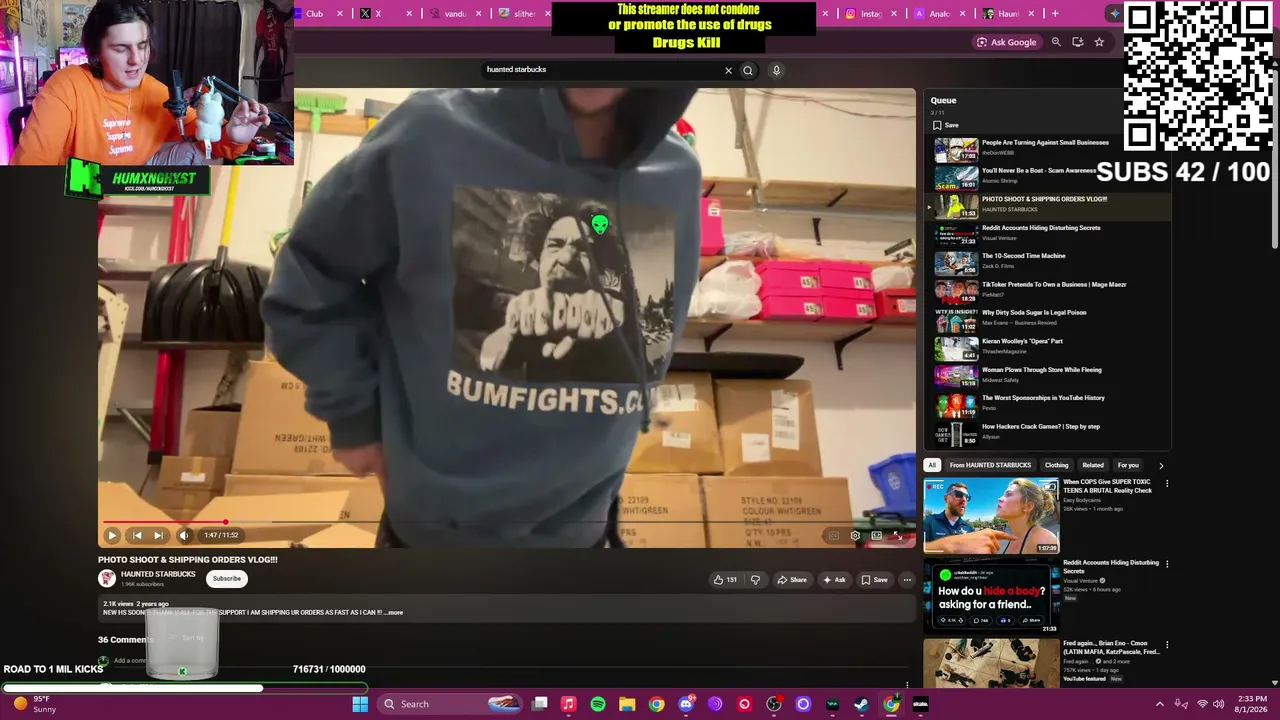Click the Windows taskbar Search box
The width and height of the screenshot is (1280, 720).
coord(450,704)
